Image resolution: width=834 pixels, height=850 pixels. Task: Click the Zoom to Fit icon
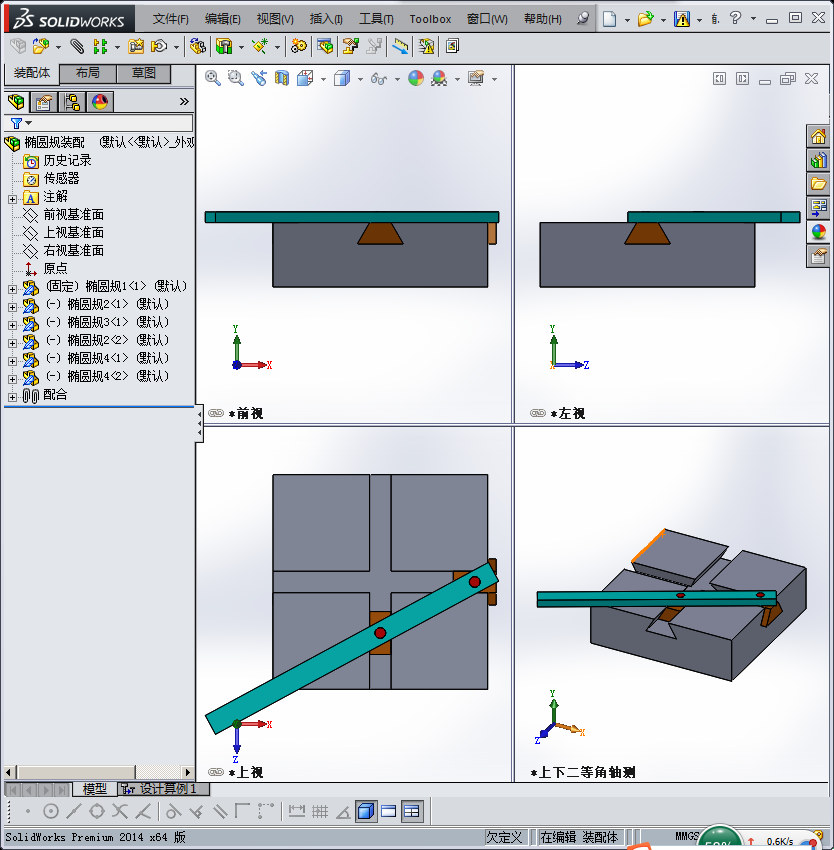[213, 79]
